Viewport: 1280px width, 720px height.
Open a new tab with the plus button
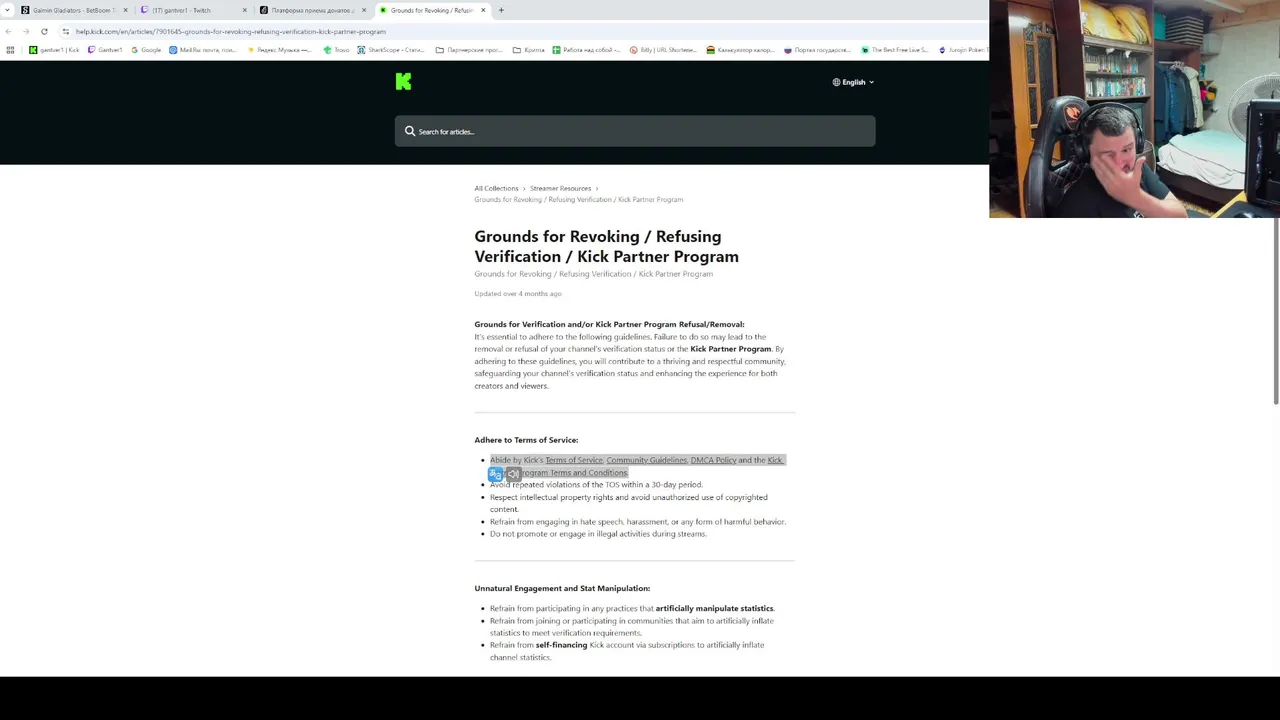501,10
